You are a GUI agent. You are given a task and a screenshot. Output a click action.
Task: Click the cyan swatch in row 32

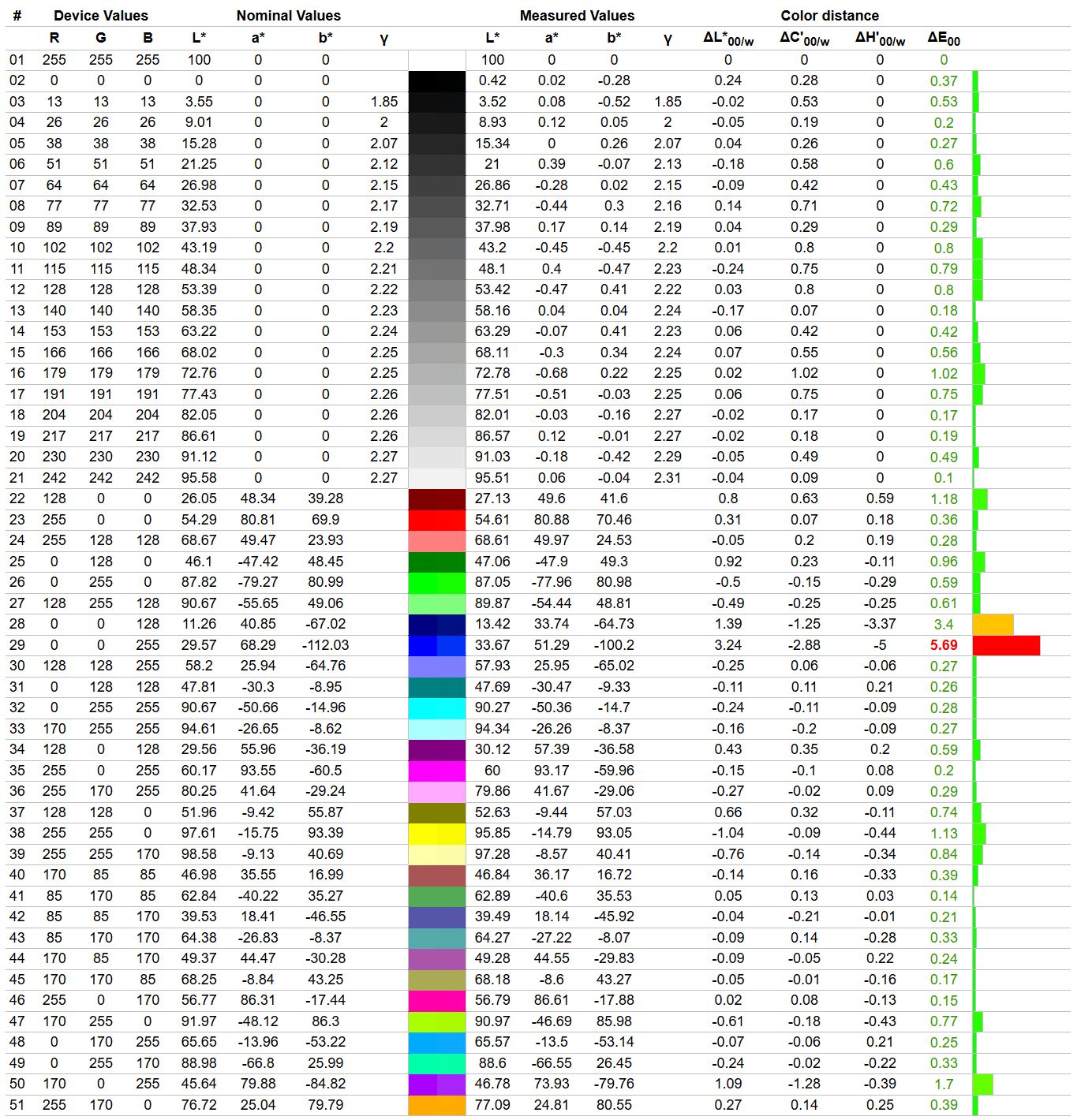click(x=436, y=707)
